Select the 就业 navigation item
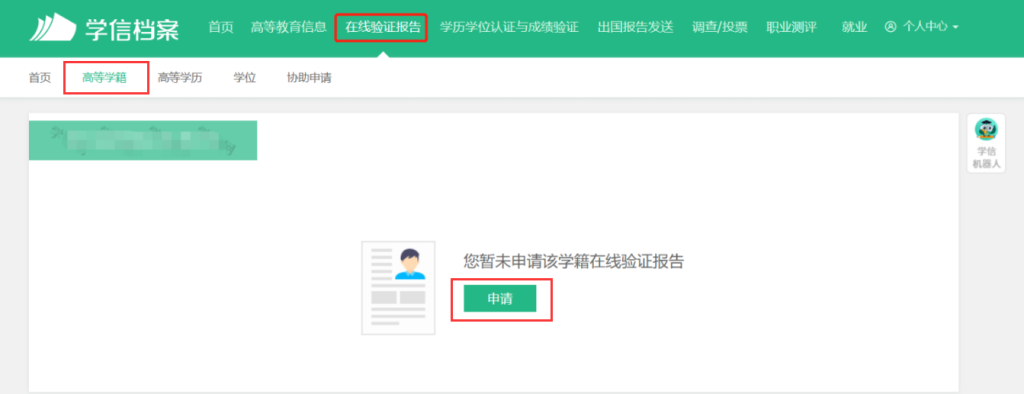 coord(855,27)
